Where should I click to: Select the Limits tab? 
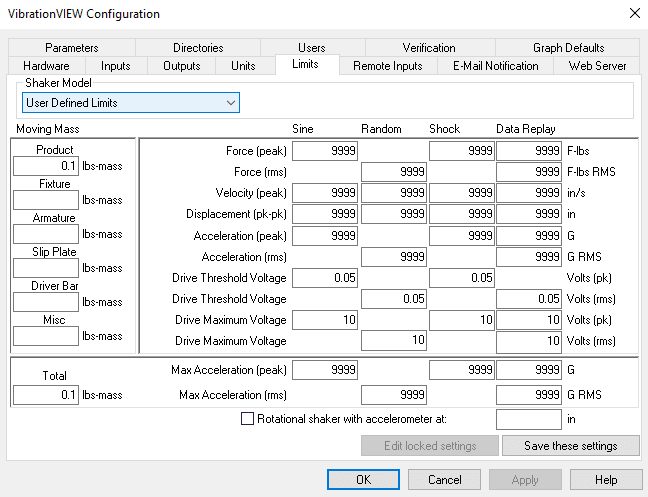tap(305, 64)
